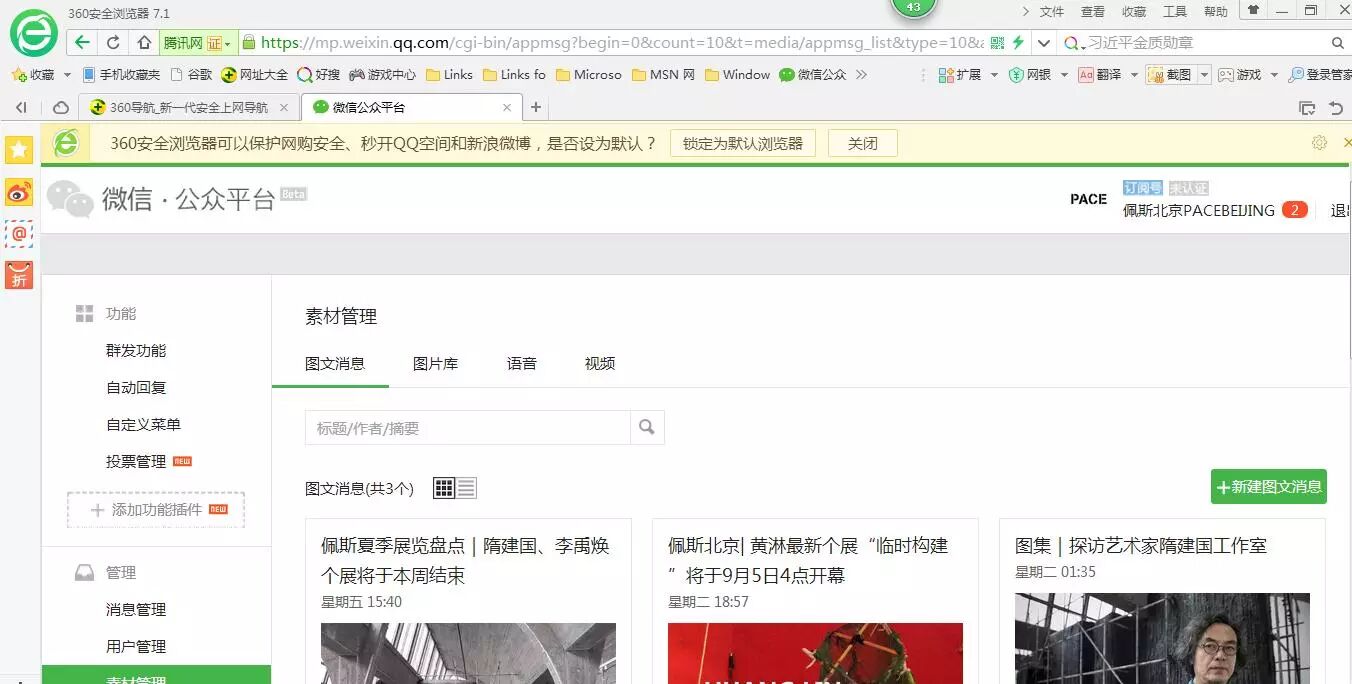Open the 图集 | 探访艺术家隋建国工作室 article thumbnail
1352x684 pixels.
(1162, 638)
